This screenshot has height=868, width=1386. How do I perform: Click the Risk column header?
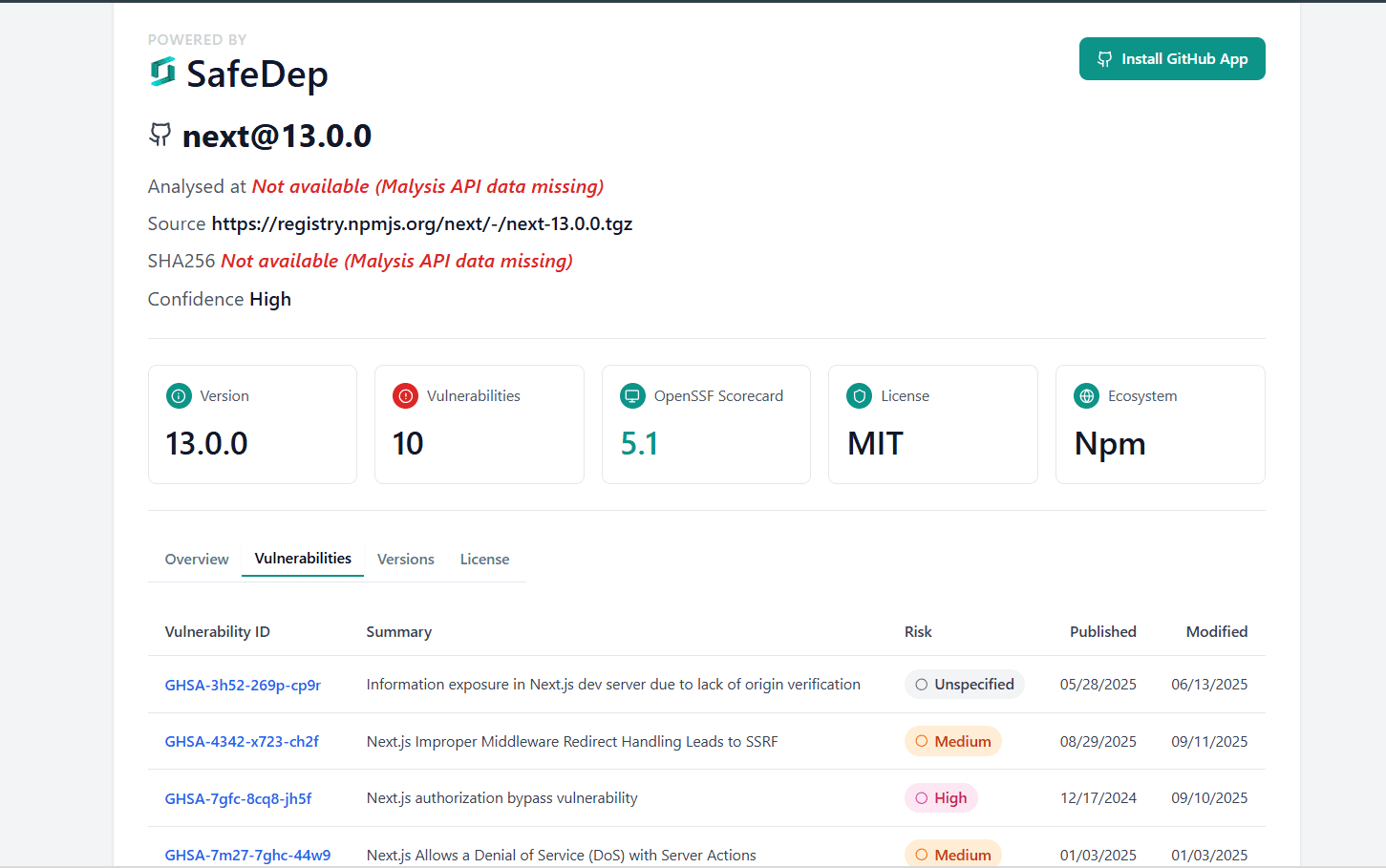coord(918,632)
